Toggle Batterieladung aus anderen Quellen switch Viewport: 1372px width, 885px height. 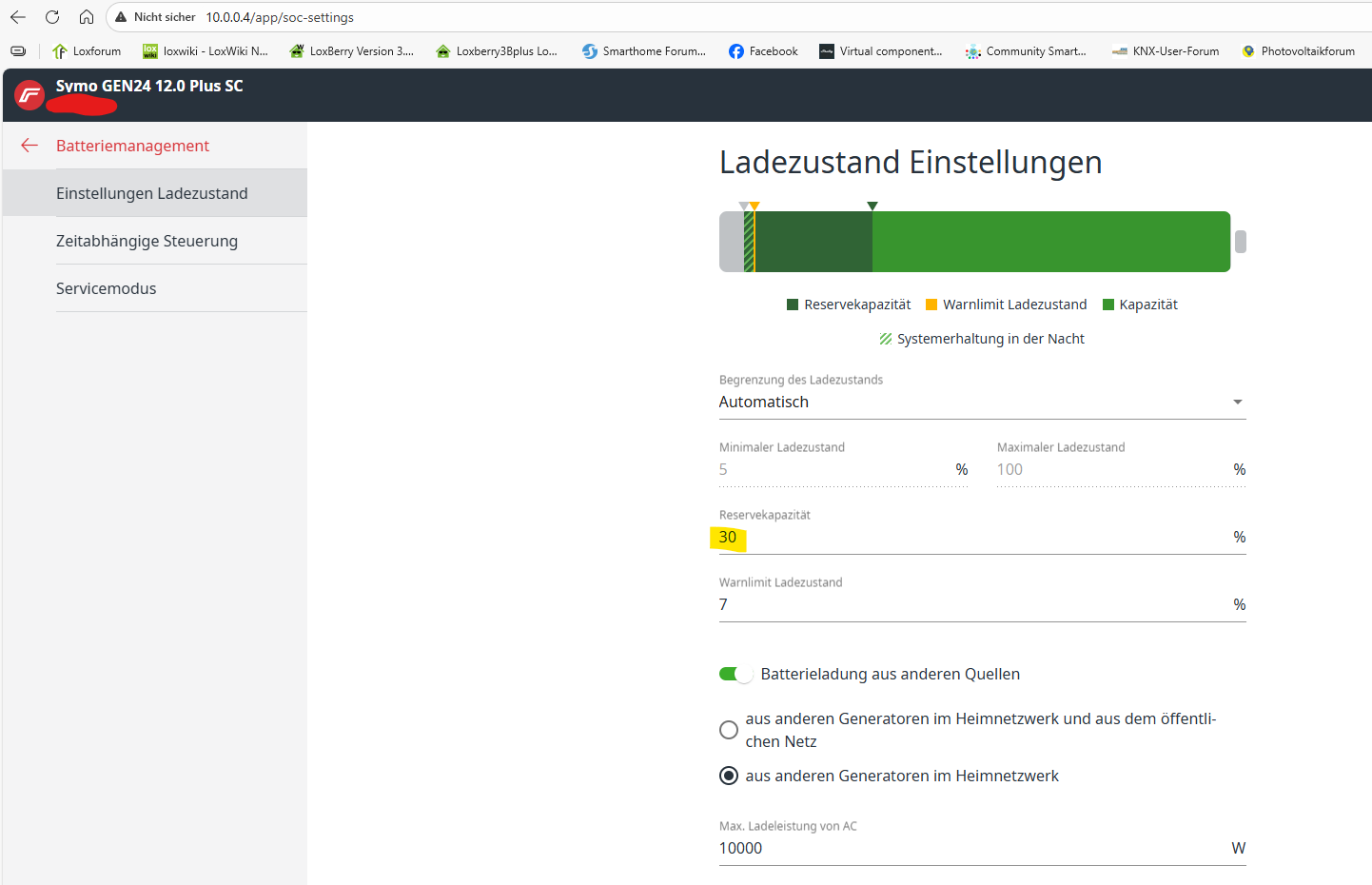click(x=735, y=674)
